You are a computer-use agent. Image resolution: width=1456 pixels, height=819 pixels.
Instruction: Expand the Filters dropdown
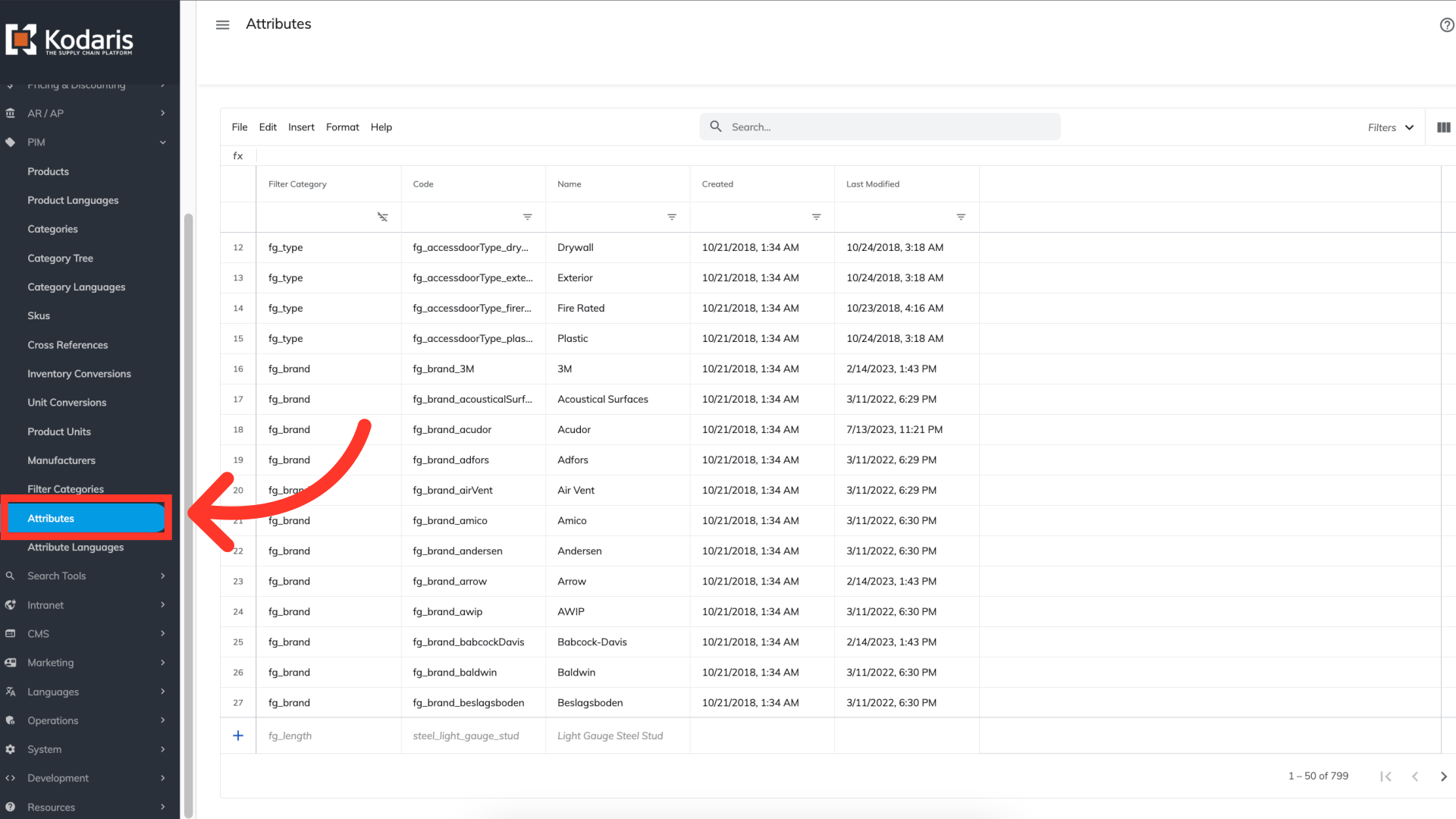point(1390,127)
